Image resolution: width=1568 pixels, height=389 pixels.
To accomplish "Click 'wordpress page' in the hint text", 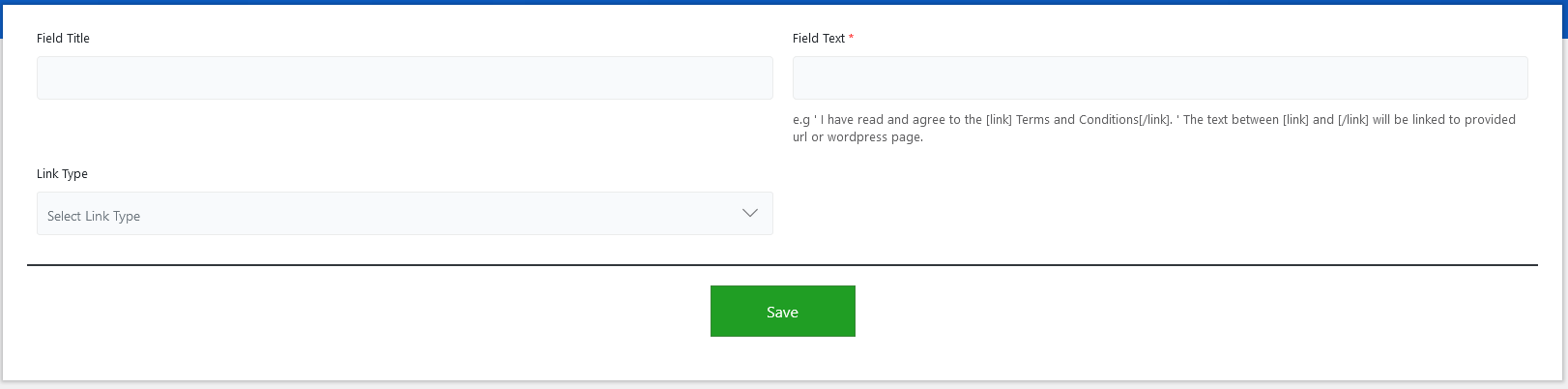I will click(874, 137).
